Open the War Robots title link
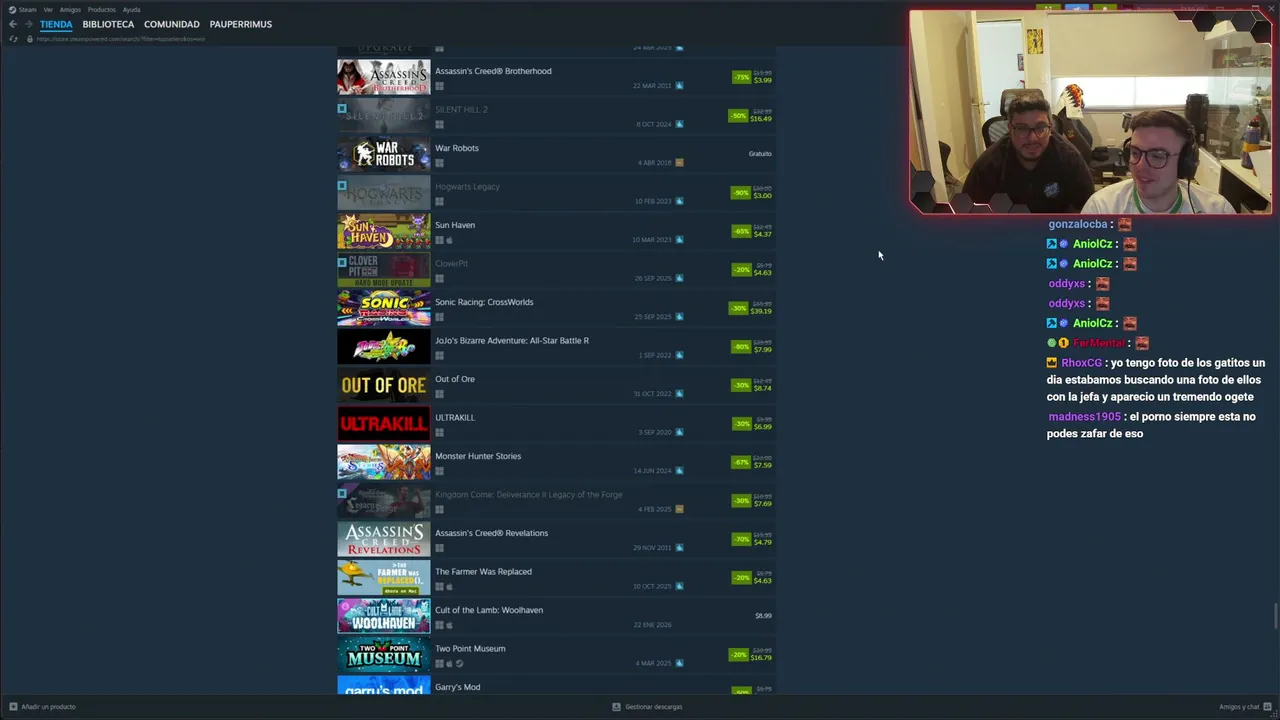Viewport: 1280px width, 720px height. (x=457, y=148)
